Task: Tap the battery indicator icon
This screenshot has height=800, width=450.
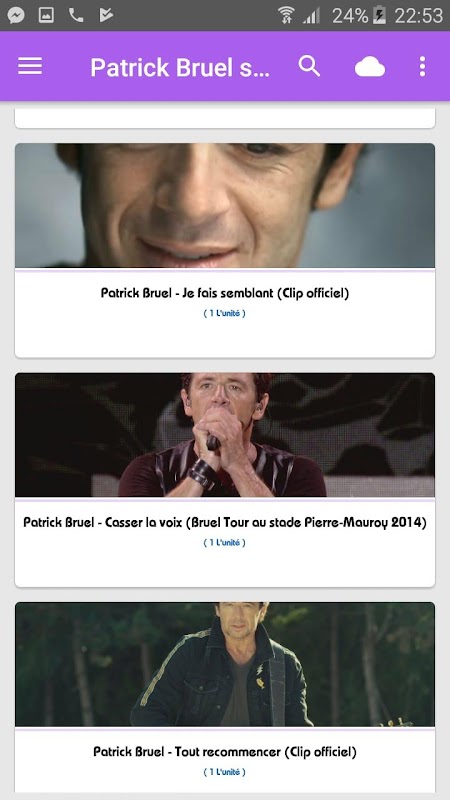Action: pyautogui.click(x=380, y=15)
